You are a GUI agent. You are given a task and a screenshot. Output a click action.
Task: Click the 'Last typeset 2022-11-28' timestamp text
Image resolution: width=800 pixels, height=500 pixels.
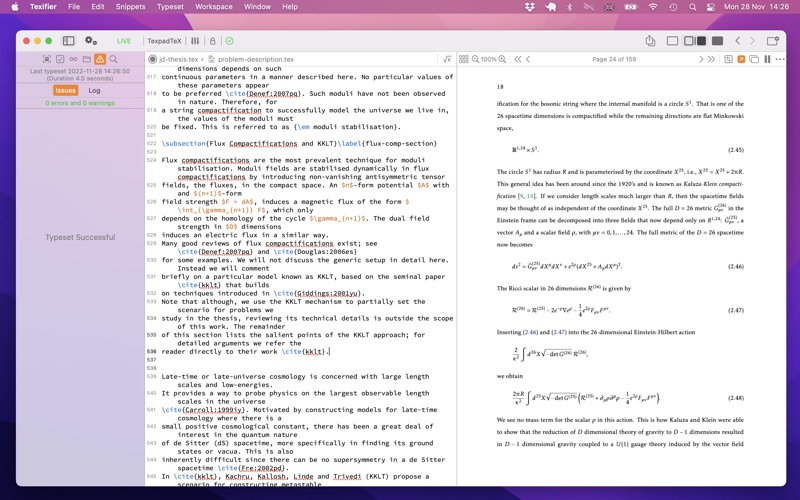tap(80, 71)
